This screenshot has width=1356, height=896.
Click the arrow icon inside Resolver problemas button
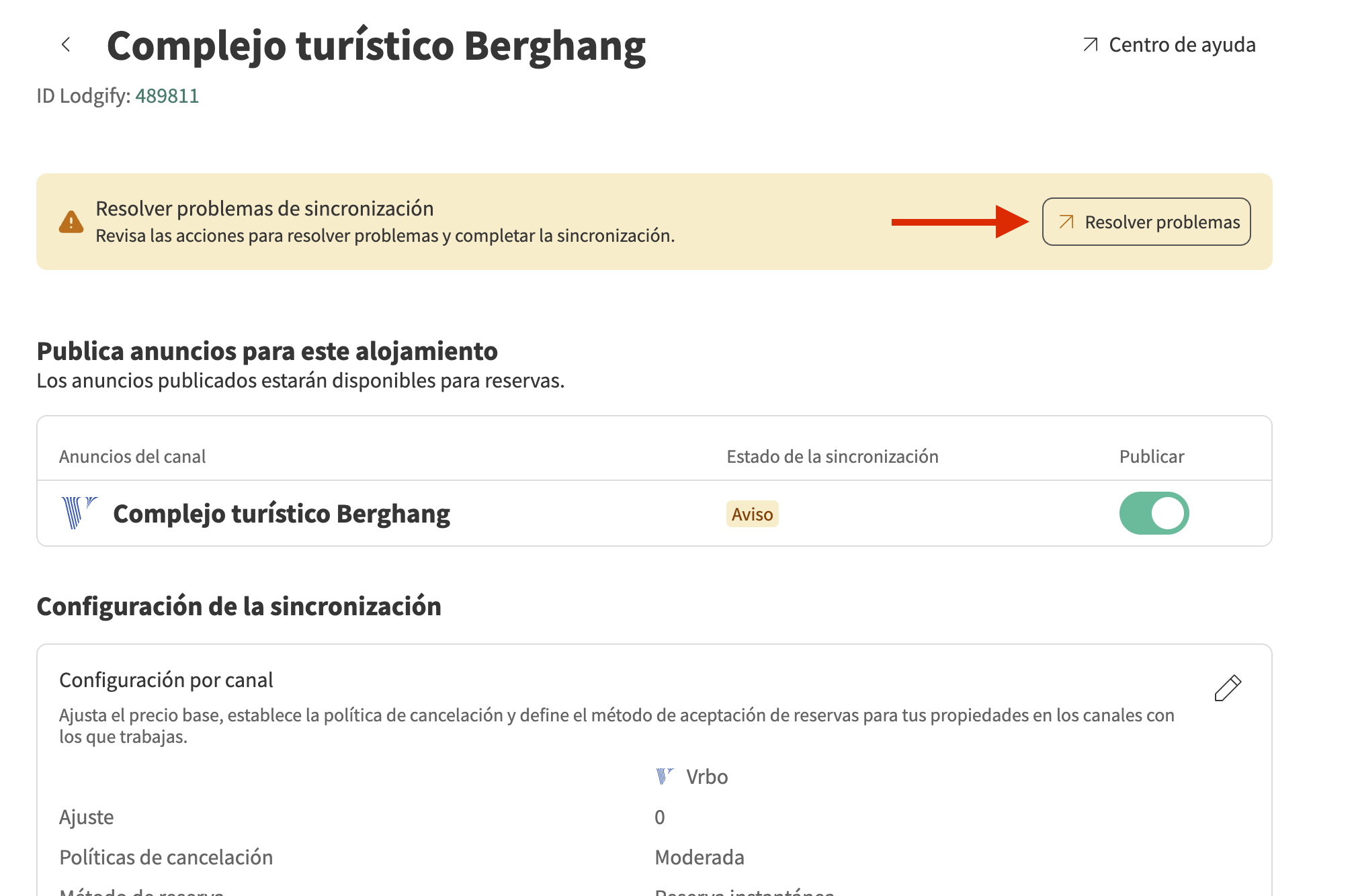pos(1066,222)
